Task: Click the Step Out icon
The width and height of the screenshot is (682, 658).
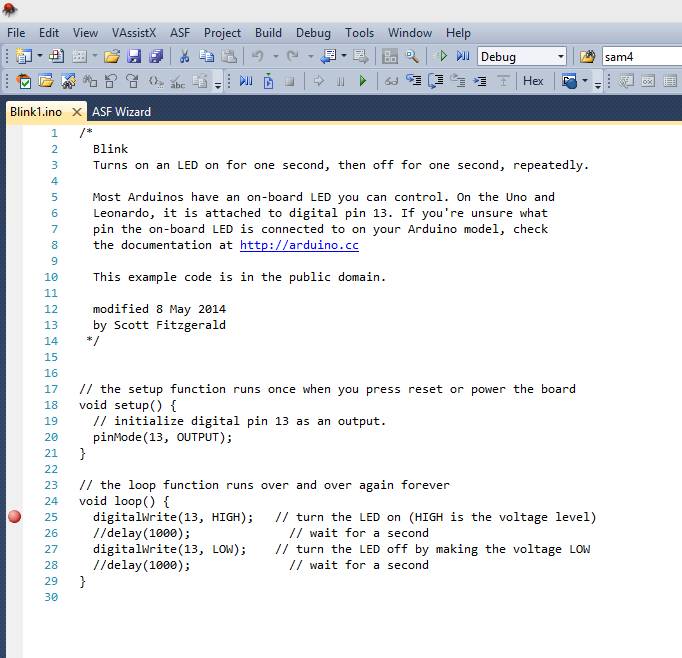Action: pos(458,81)
